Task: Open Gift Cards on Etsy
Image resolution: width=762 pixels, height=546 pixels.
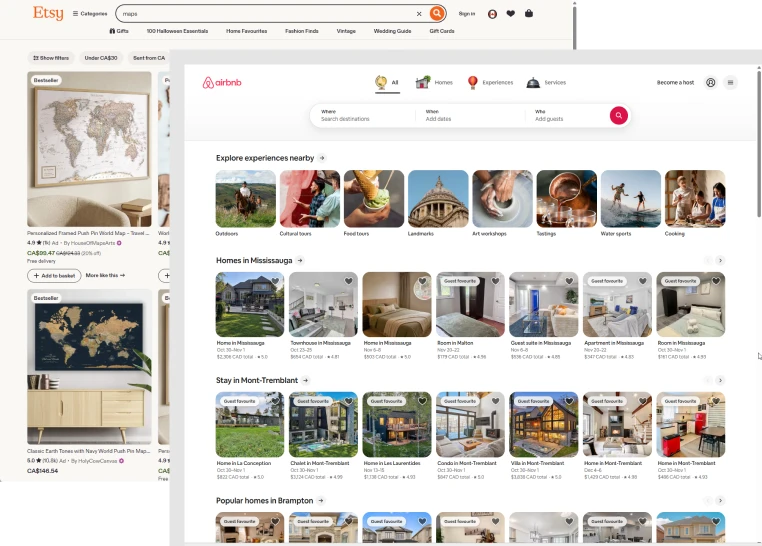Action: click(442, 31)
